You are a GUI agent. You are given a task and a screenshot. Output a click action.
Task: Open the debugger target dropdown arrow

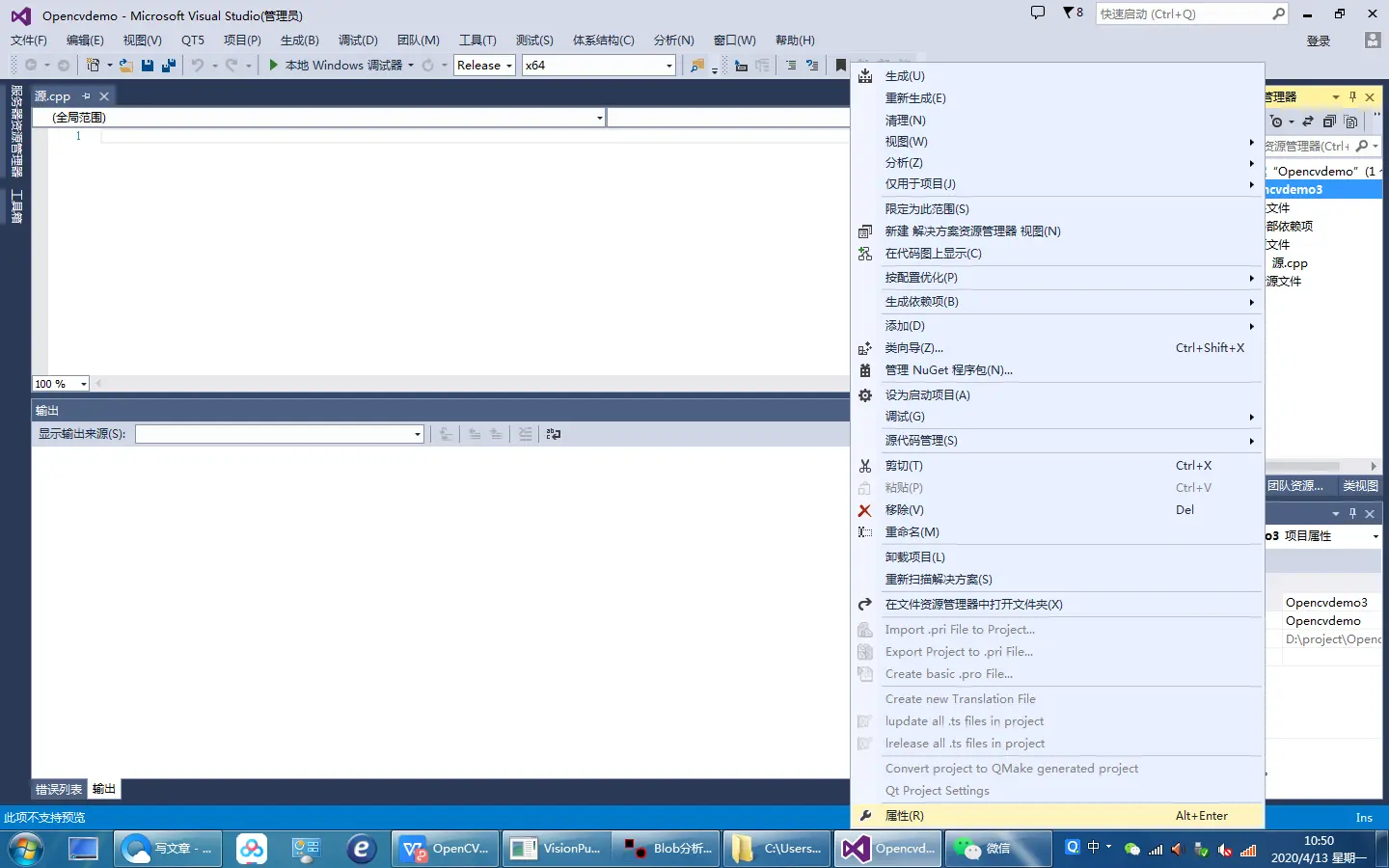[x=411, y=66]
